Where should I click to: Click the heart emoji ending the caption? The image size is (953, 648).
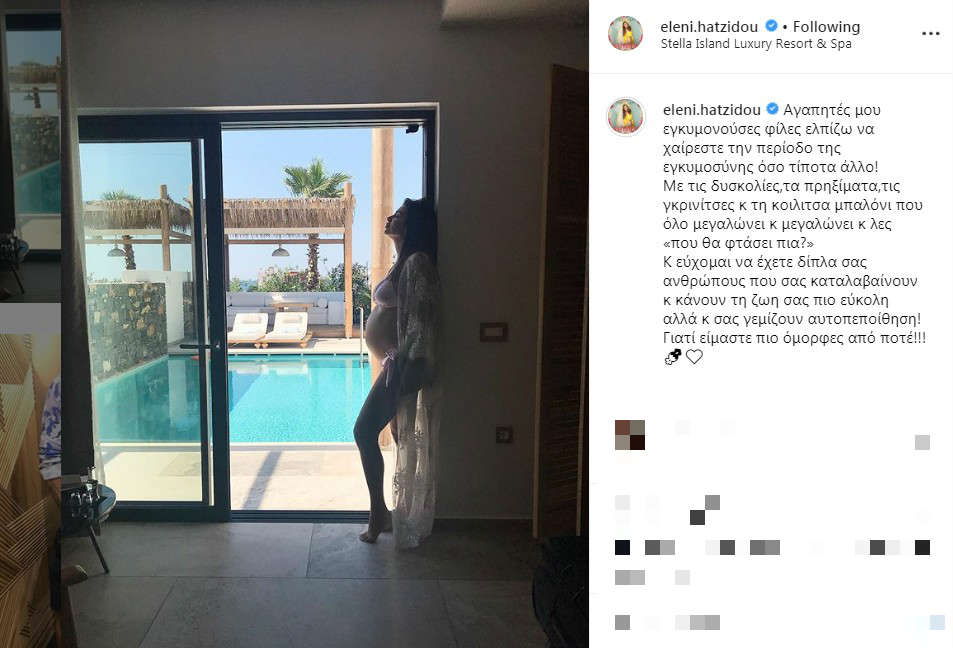click(694, 357)
